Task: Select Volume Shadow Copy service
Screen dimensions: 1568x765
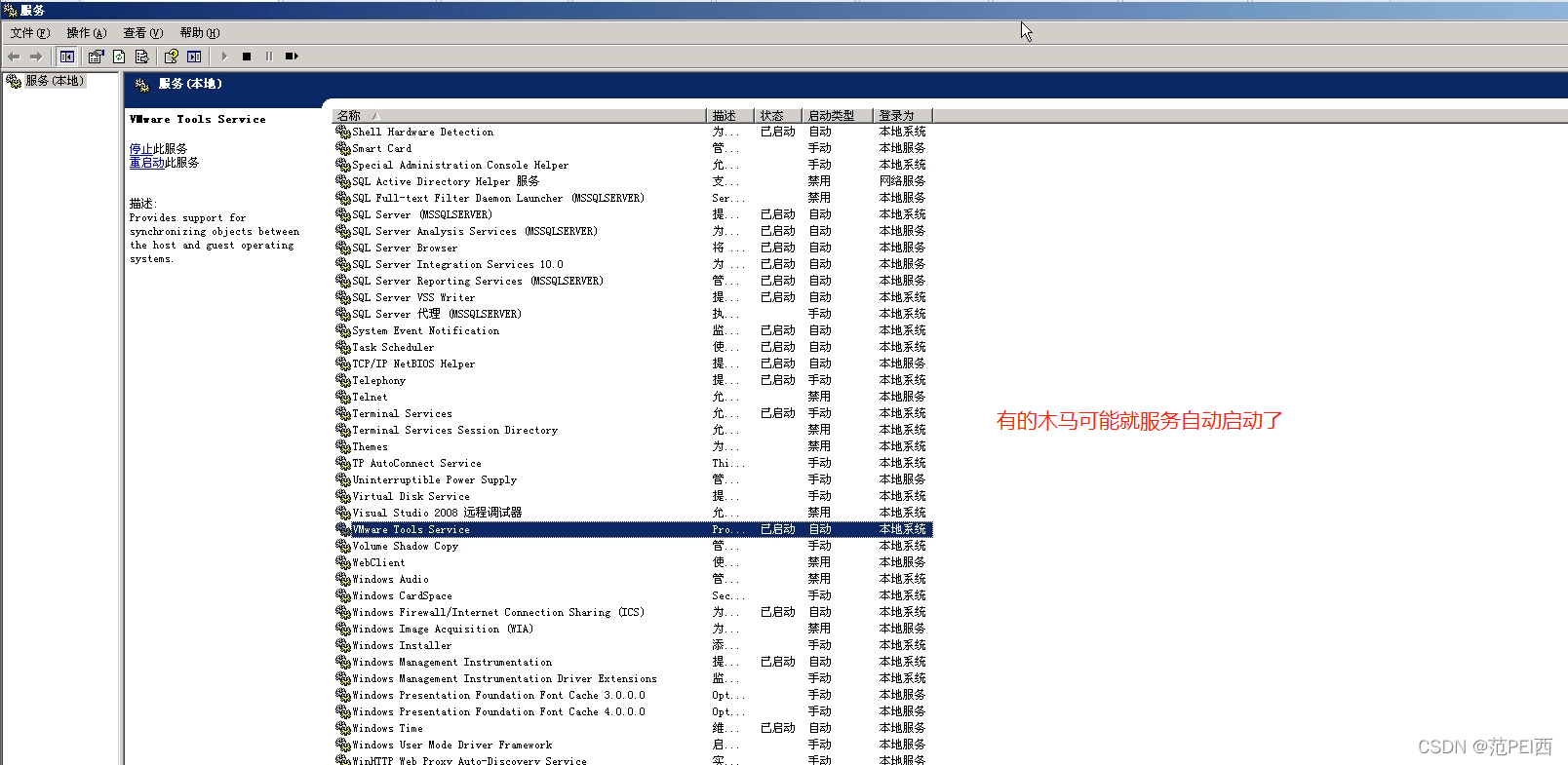Action: (633, 546)
